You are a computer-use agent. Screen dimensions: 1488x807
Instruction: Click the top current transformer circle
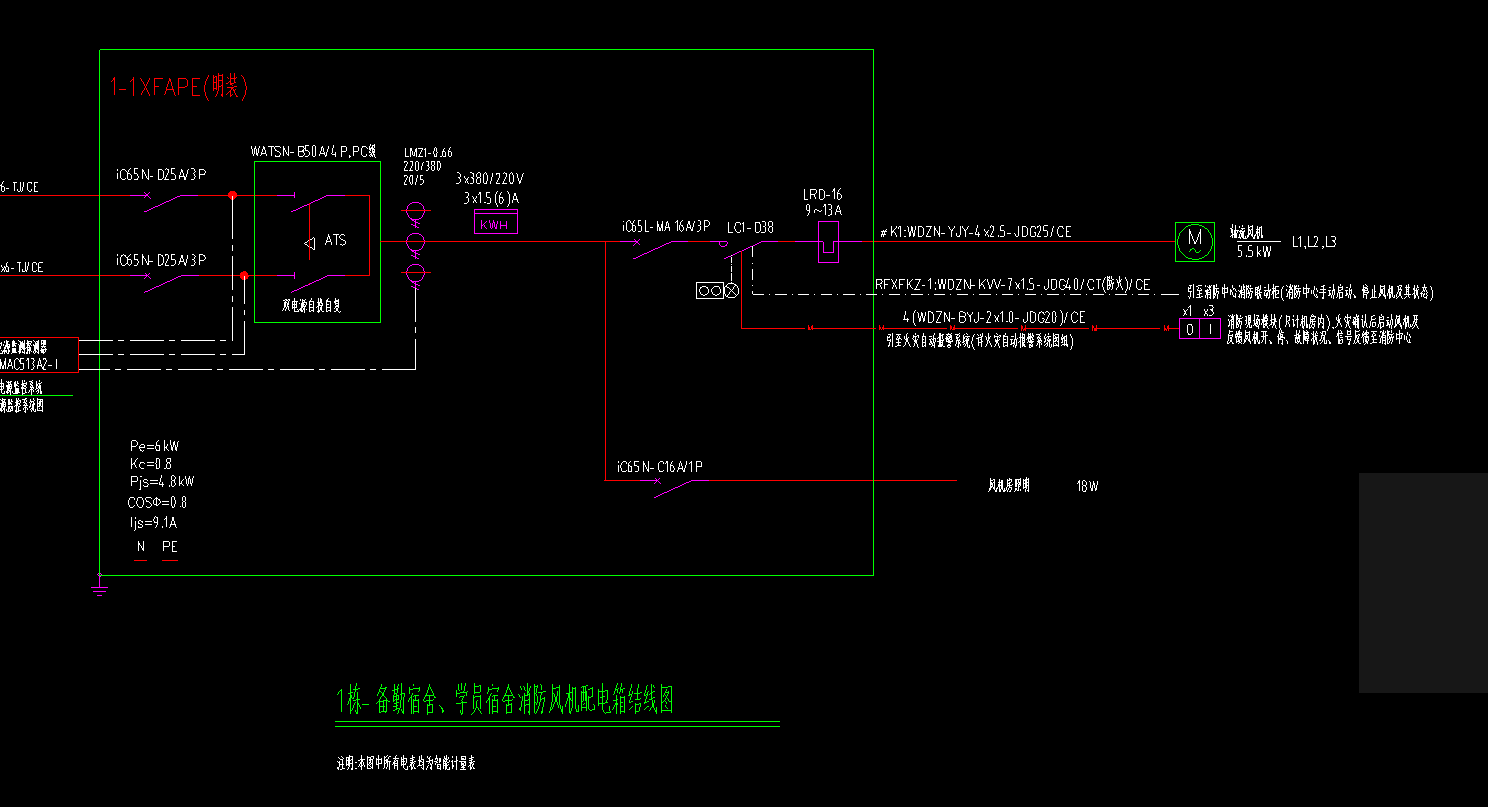415,212
